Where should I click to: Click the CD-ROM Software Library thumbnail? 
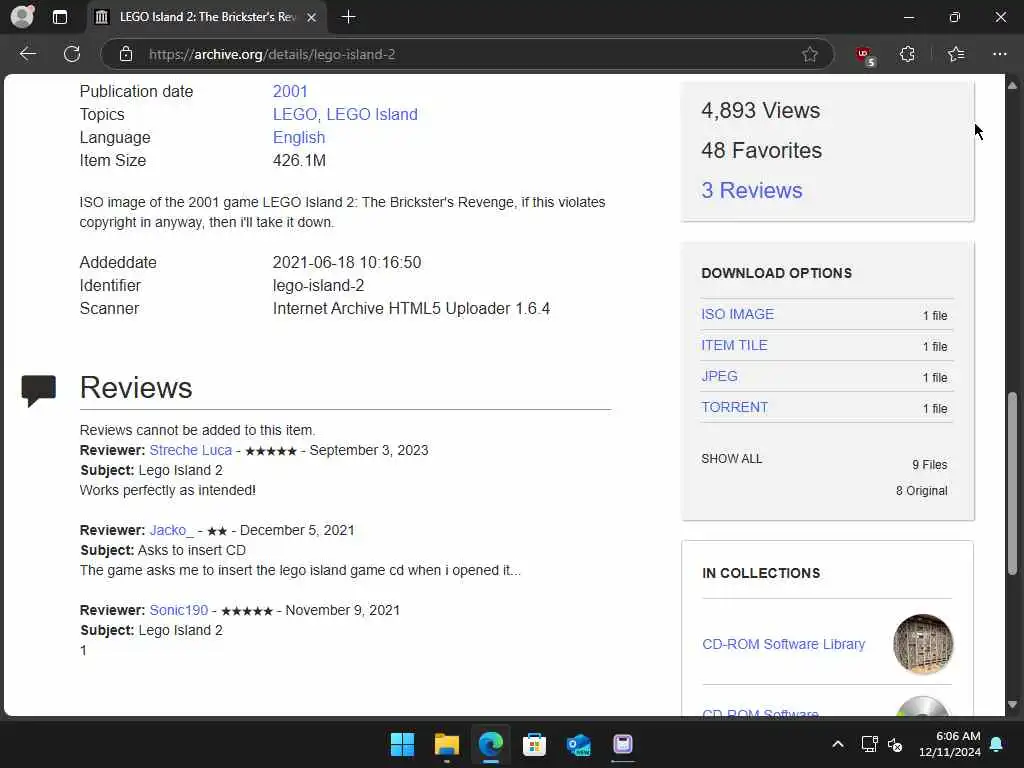(923, 644)
